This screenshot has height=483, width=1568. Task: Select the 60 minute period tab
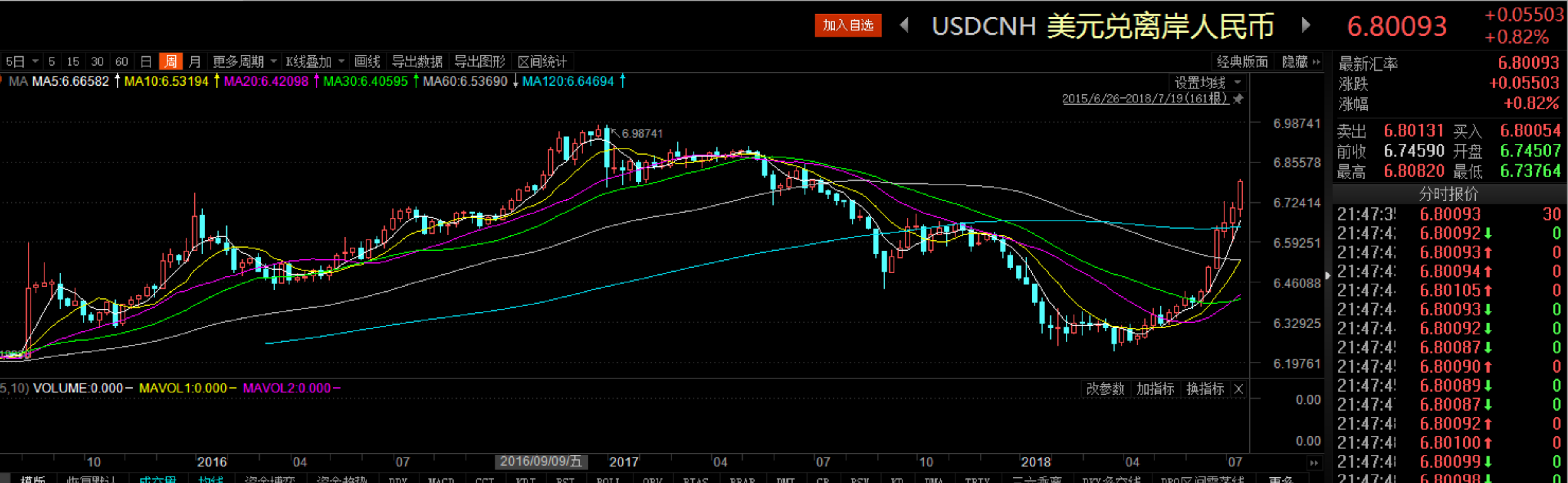[x=122, y=61]
